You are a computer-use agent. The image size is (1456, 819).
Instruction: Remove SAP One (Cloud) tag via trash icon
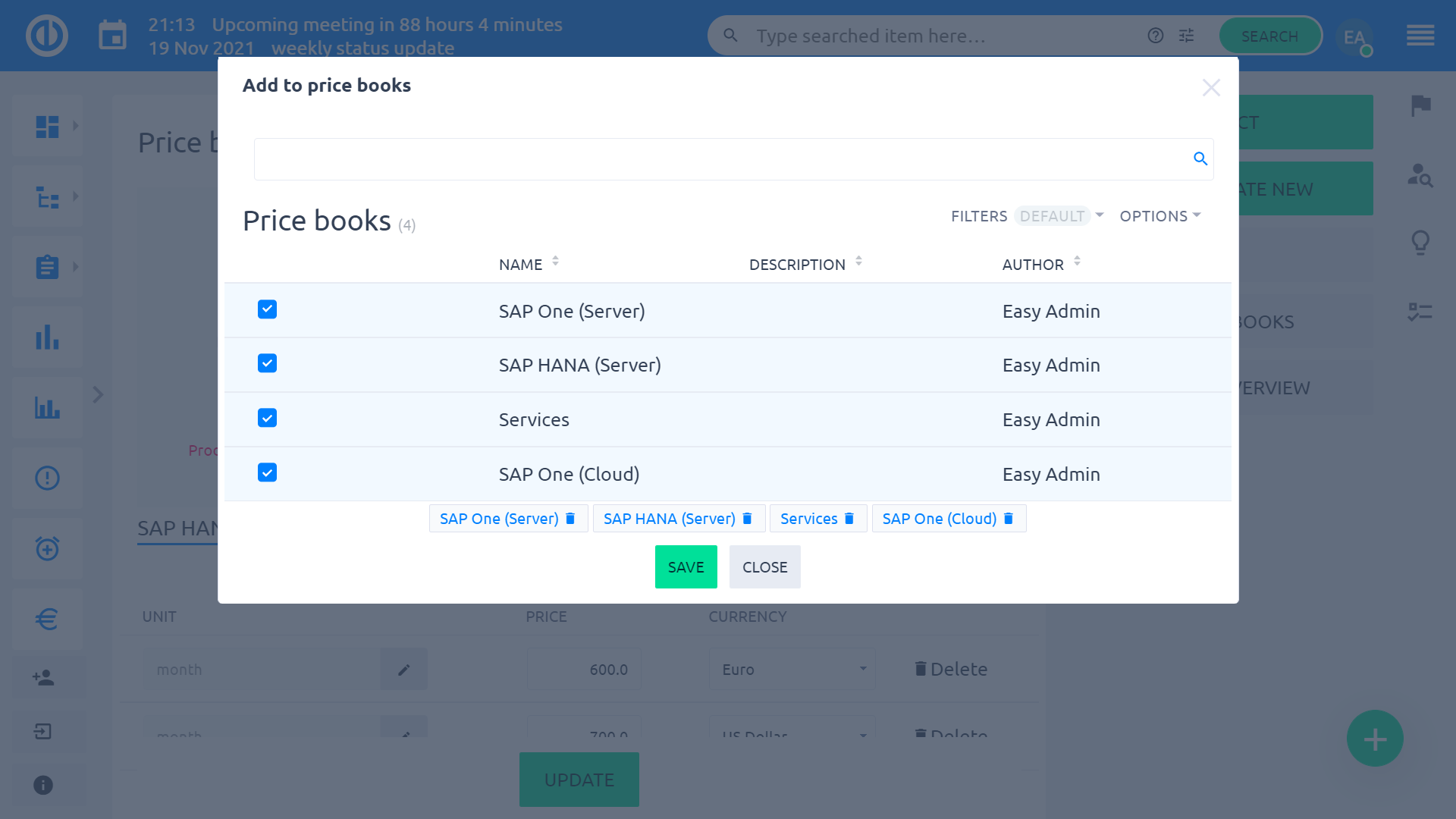[x=1009, y=519]
